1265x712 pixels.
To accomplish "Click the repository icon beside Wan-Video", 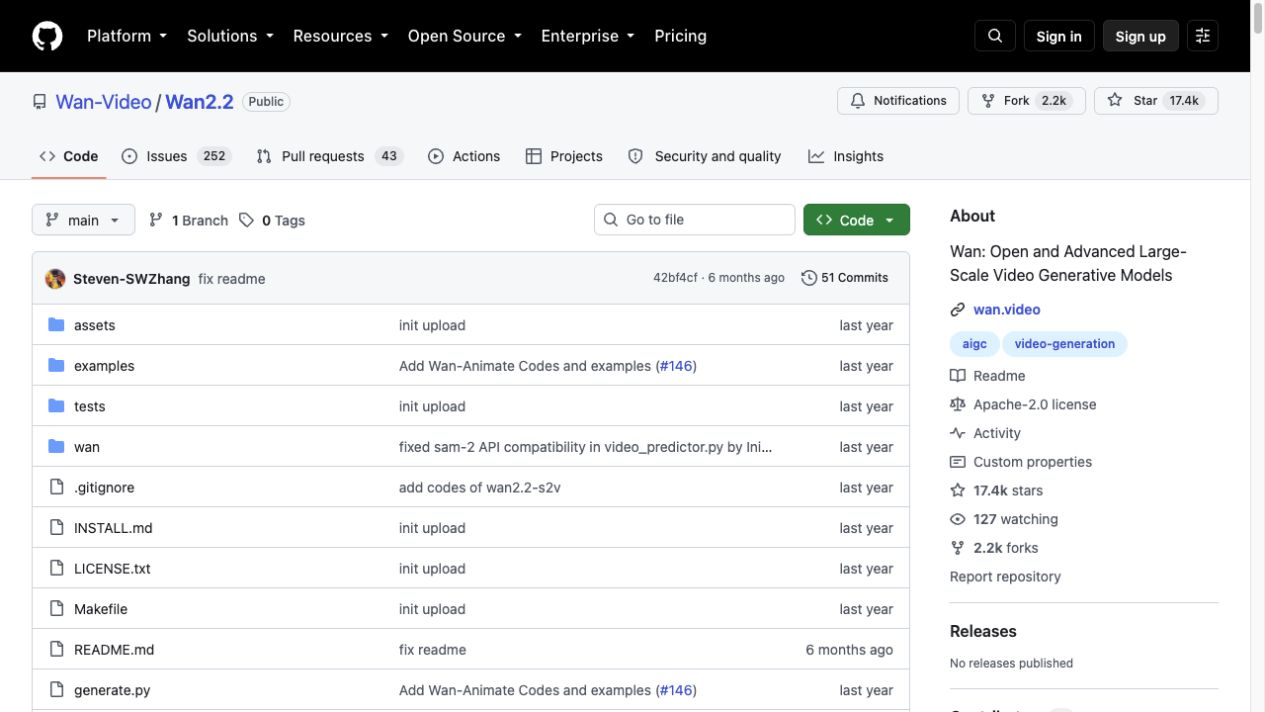I will click(x=40, y=102).
